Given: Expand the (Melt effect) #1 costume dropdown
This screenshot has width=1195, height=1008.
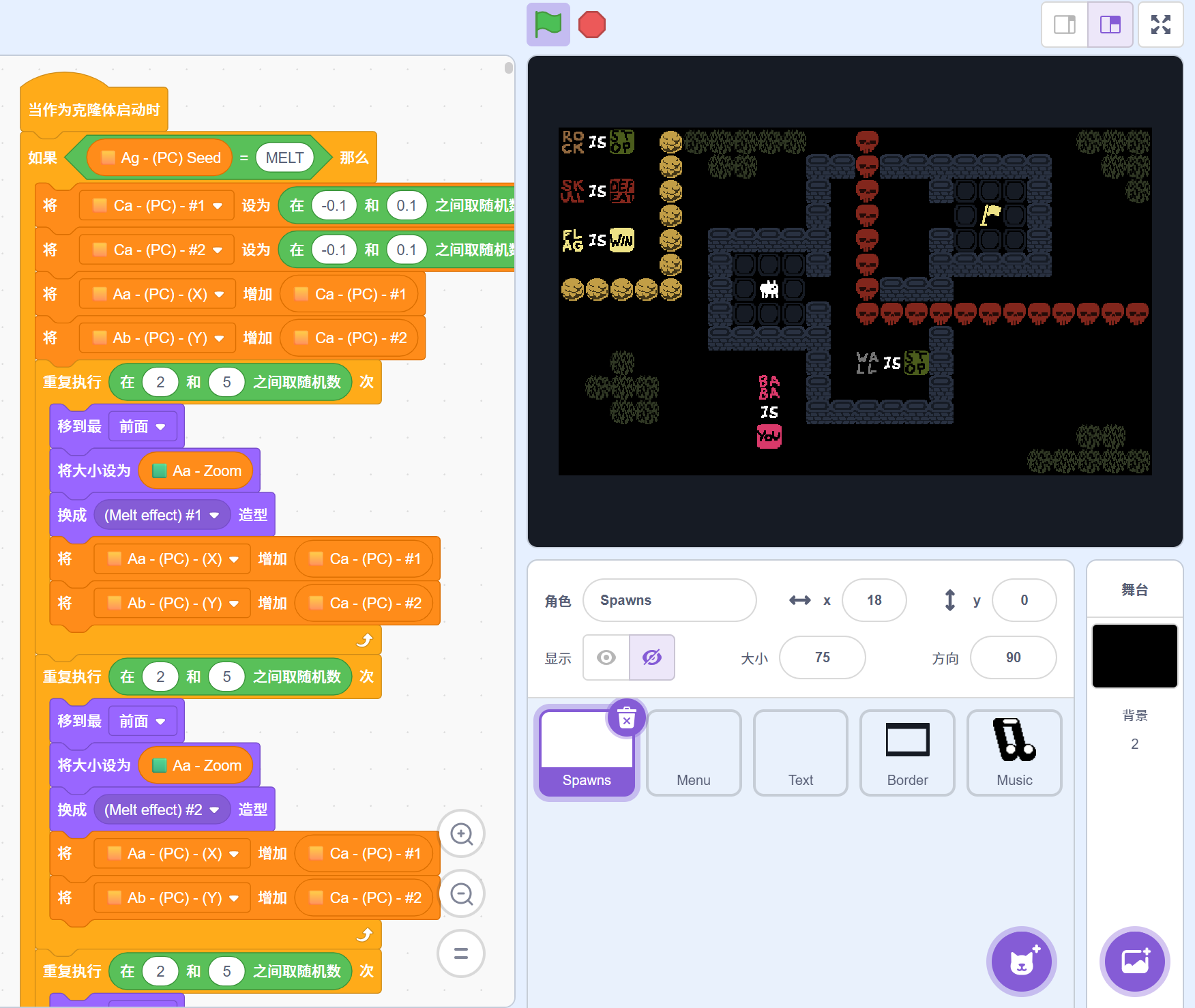Looking at the screenshot, I should coord(214,516).
